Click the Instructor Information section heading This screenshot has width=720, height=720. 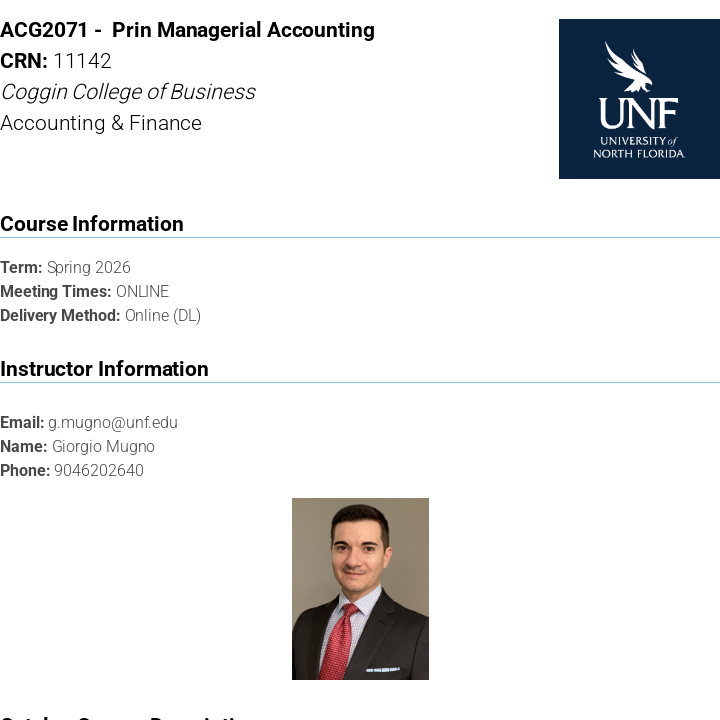[x=104, y=369]
